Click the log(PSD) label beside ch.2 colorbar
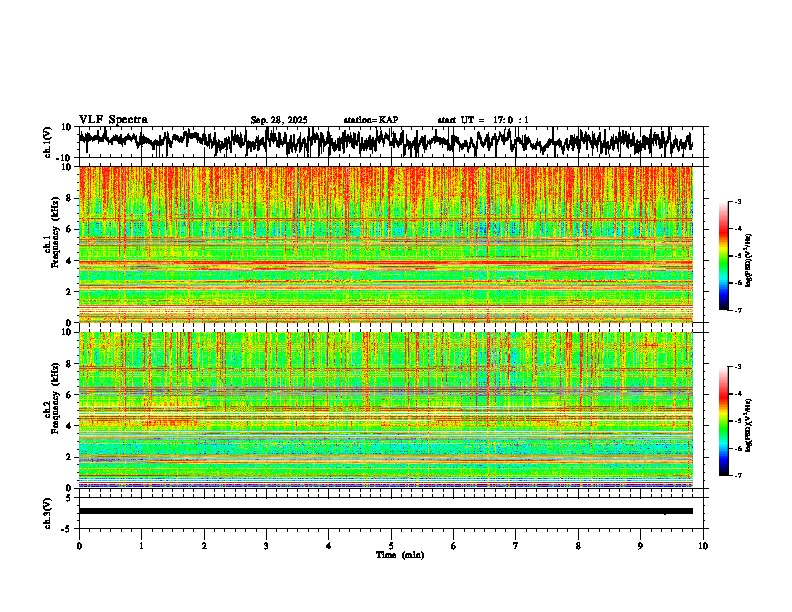 748,425
